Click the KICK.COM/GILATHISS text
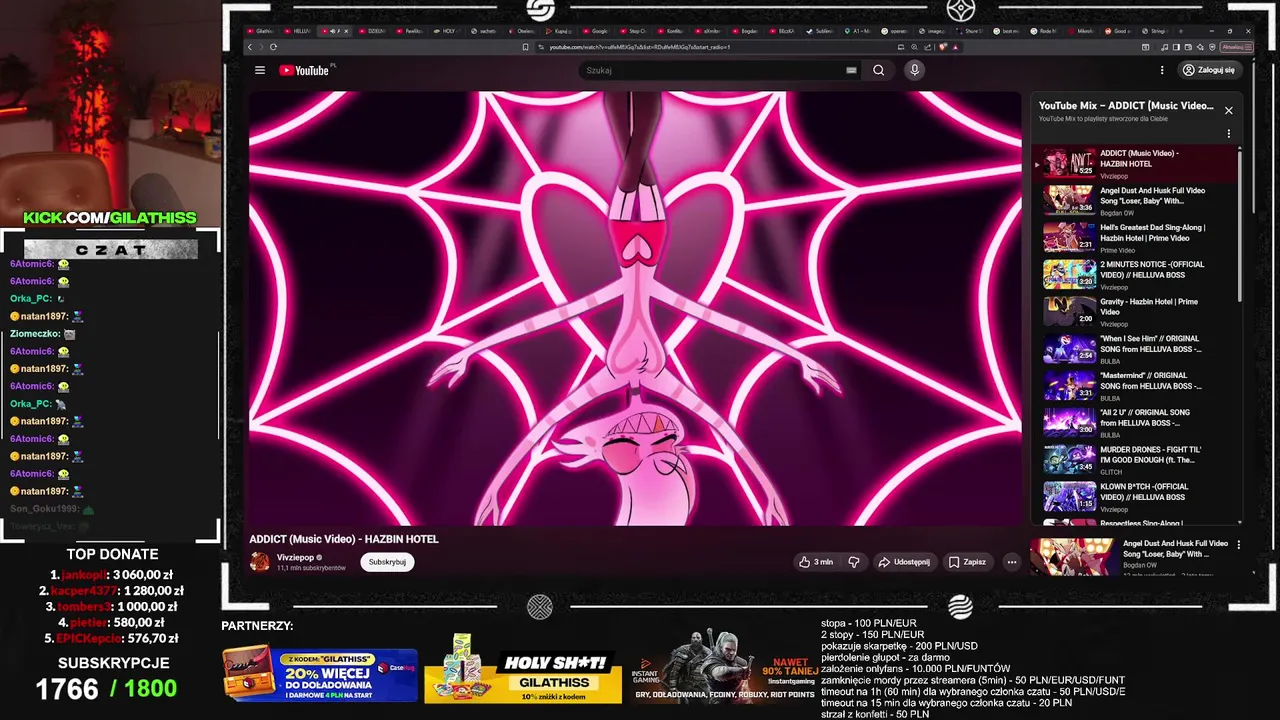The image size is (1280, 720). pos(110,218)
